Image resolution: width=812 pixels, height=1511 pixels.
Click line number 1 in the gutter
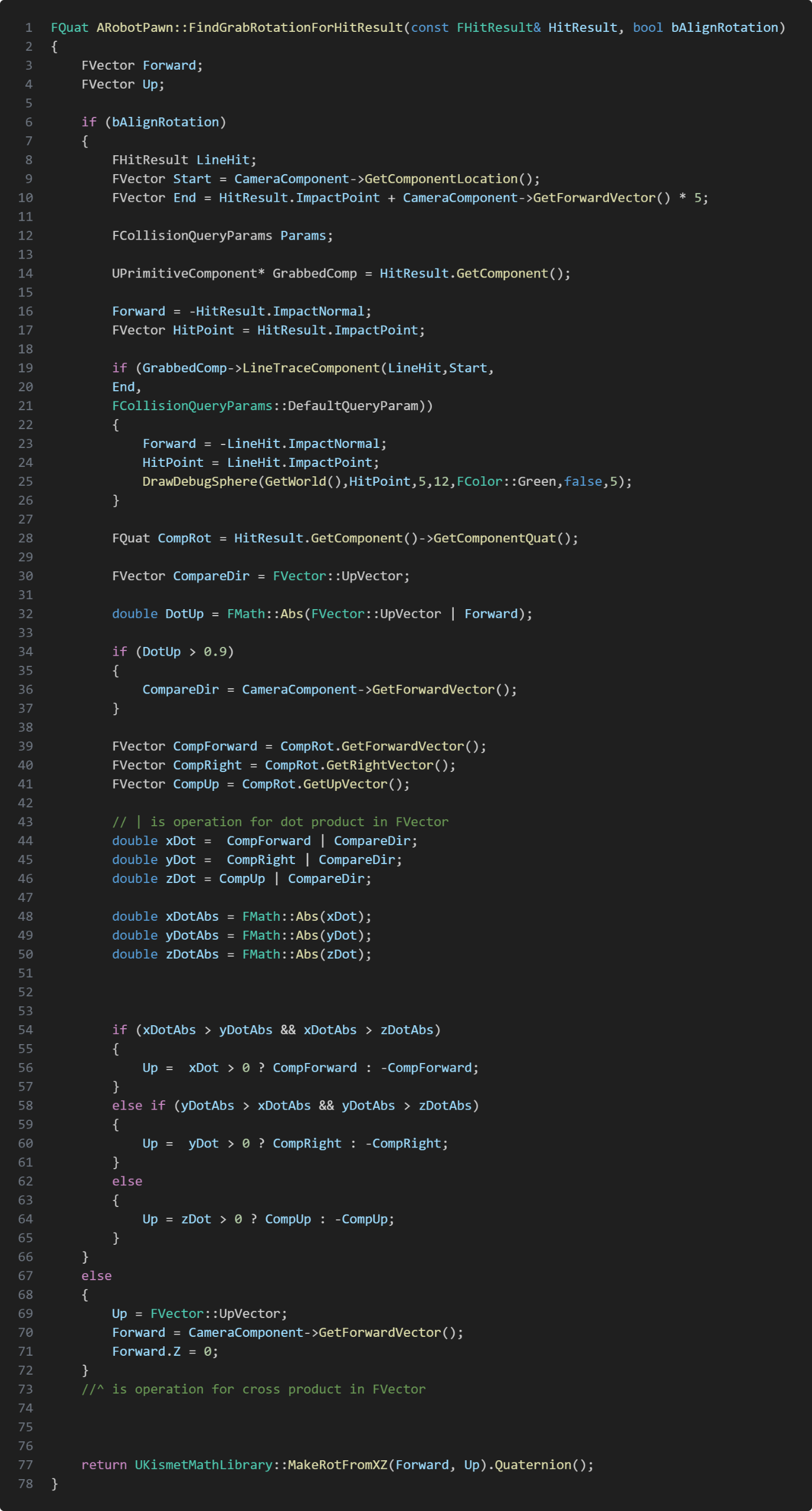pos(28,28)
